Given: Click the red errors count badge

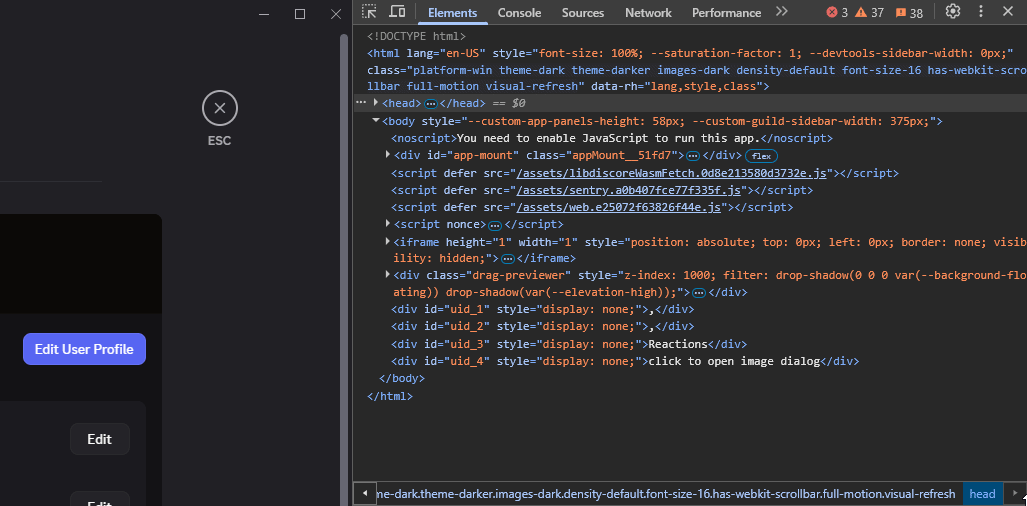Looking at the screenshot, I should click(836, 12).
